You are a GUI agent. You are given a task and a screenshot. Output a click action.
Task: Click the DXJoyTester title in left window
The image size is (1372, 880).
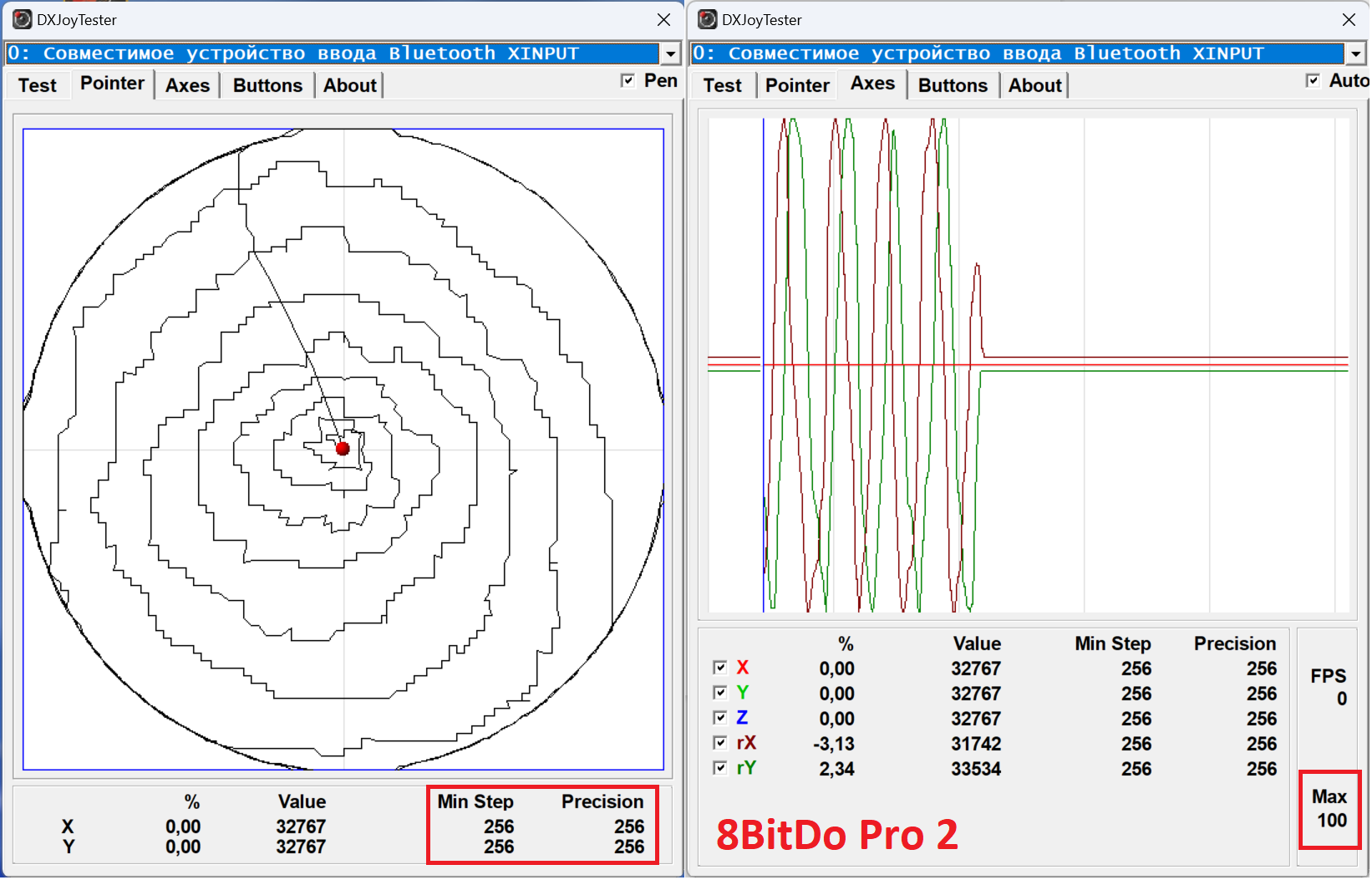[x=77, y=19]
